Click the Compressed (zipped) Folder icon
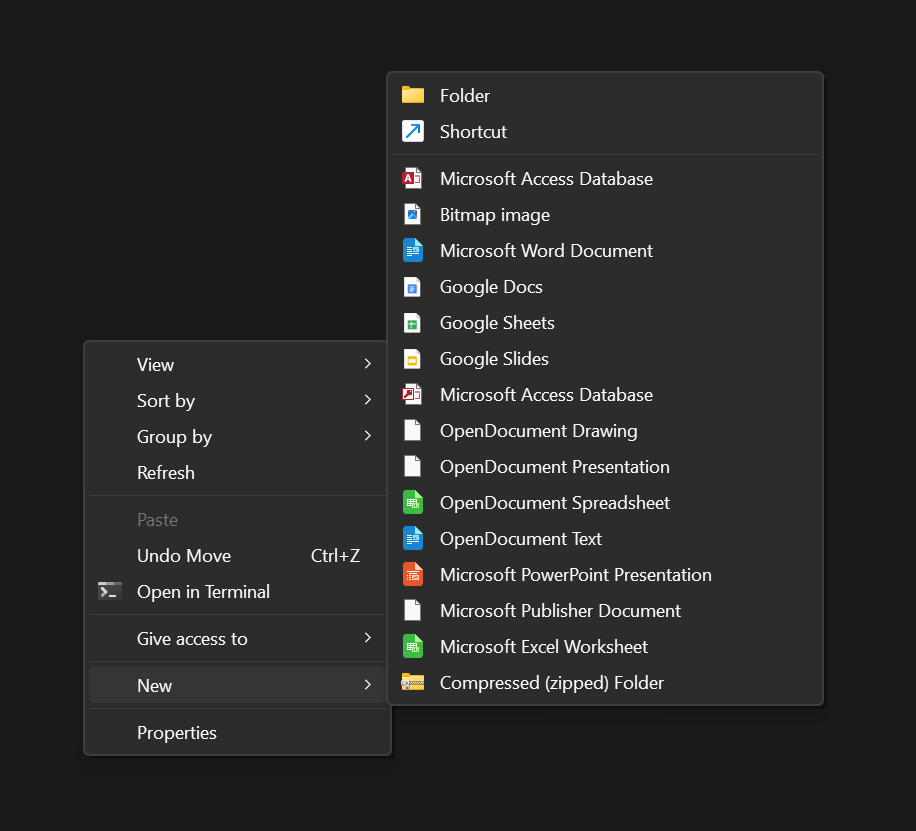The width and height of the screenshot is (916, 831). tap(413, 683)
